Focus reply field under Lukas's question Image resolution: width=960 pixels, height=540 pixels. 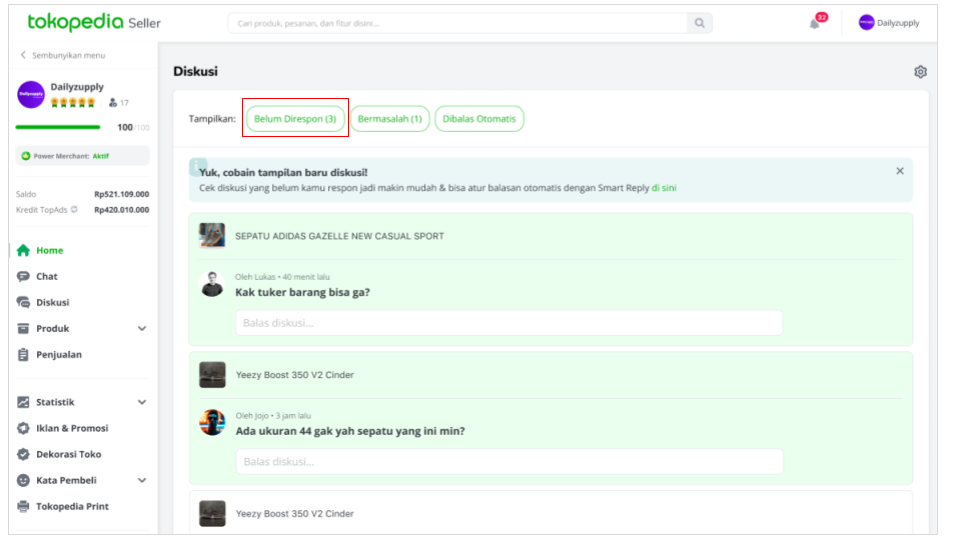(509, 323)
